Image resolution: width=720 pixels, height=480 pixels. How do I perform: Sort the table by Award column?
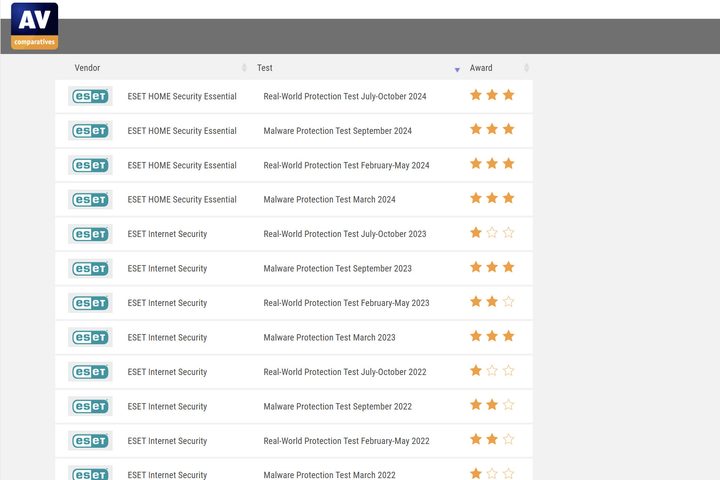click(481, 68)
